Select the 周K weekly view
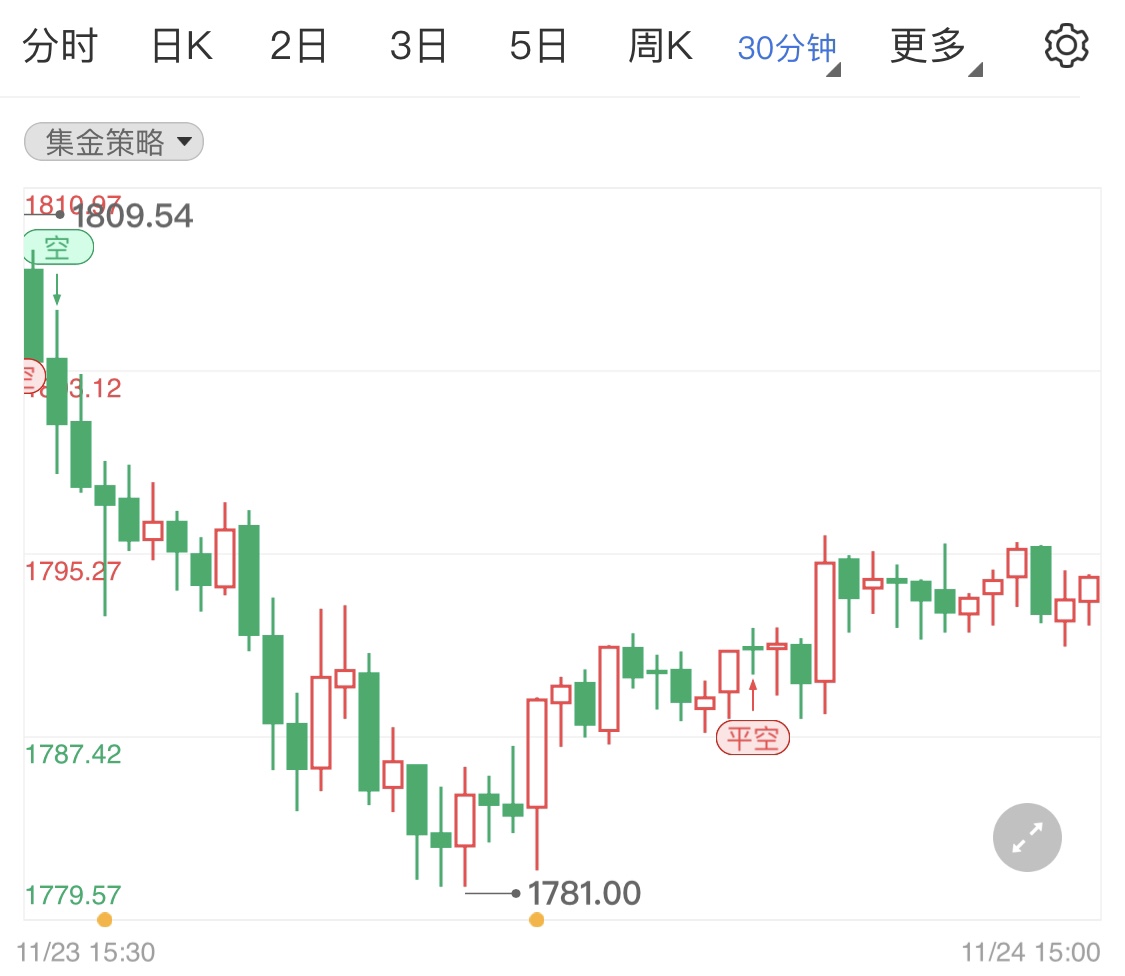 tap(659, 44)
